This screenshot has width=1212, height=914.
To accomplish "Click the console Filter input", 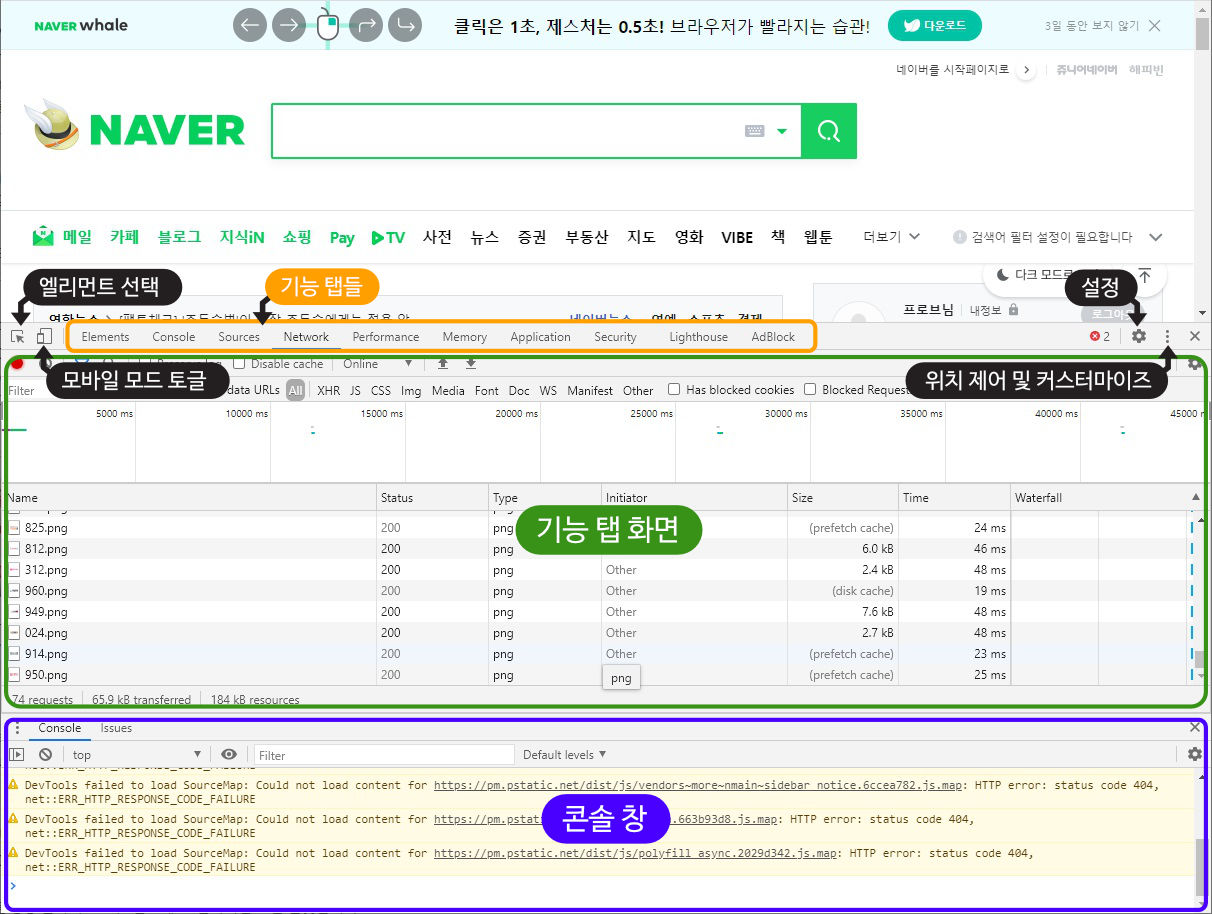I will tap(384, 755).
